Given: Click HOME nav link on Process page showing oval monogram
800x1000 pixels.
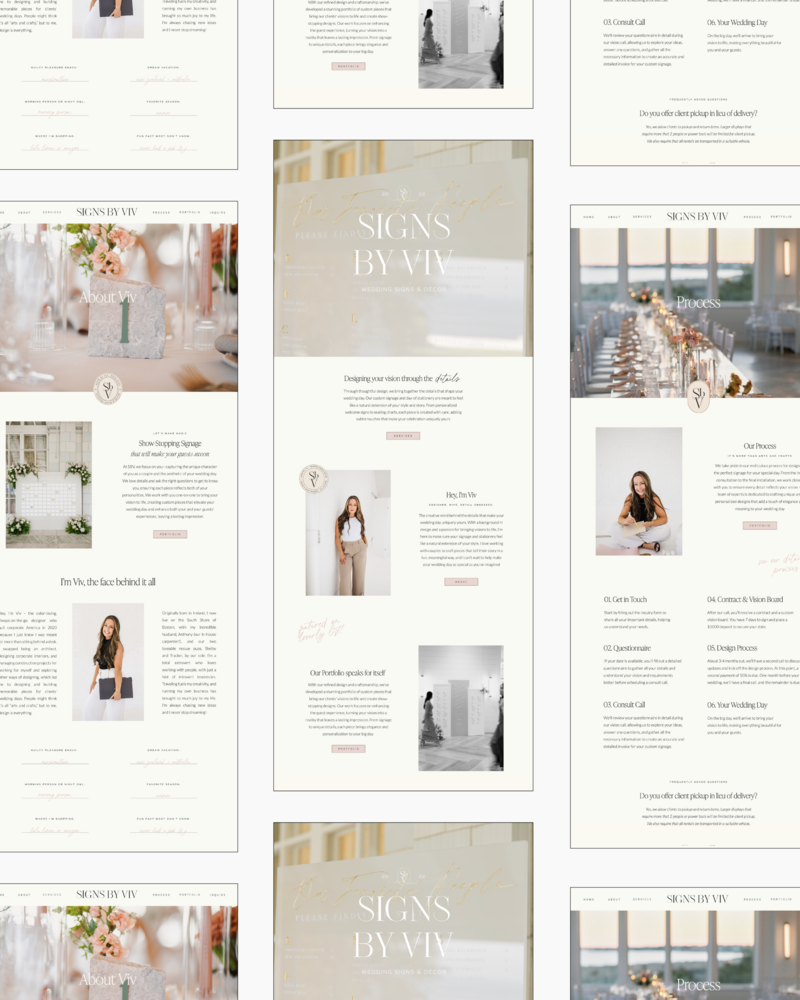Looking at the screenshot, I should pos(588,217).
